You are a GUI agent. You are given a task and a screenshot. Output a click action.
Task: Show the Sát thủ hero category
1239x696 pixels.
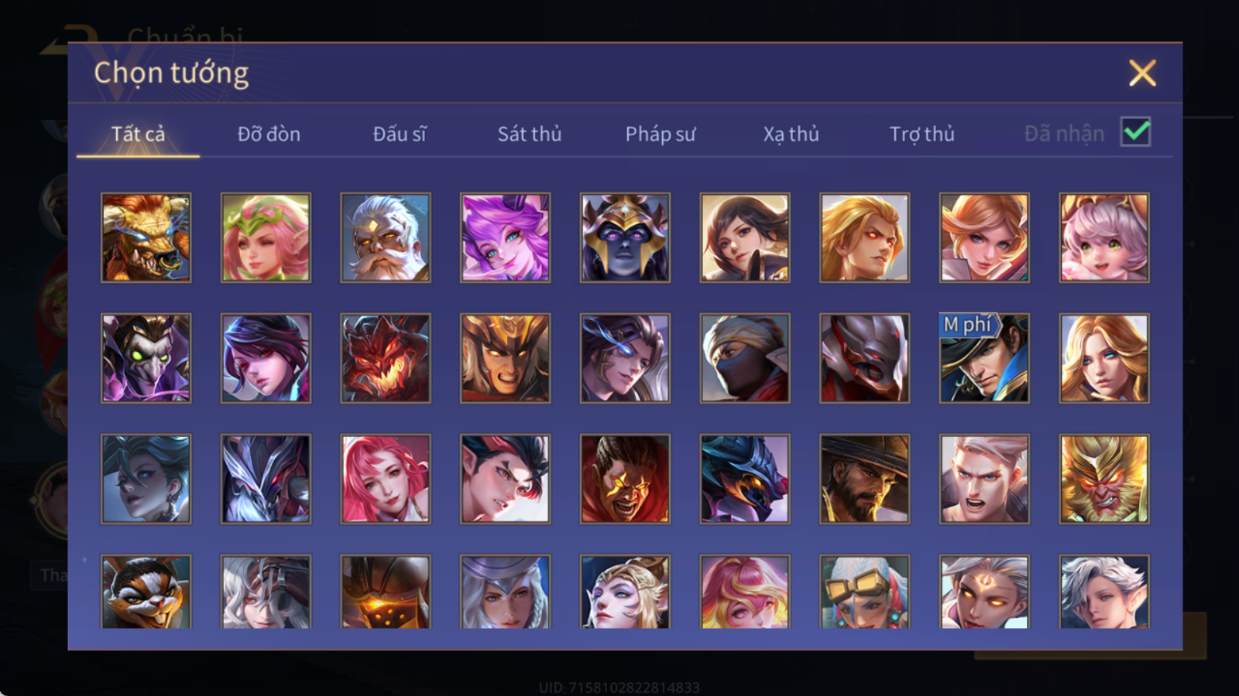click(x=529, y=134)
